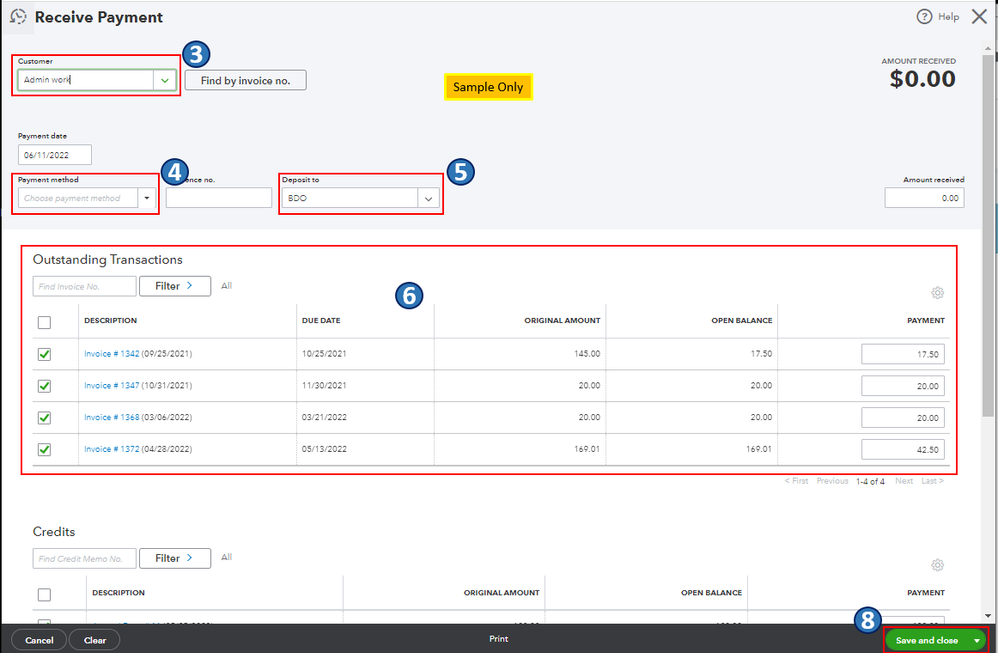The height and width of the screenshot is (653, 998).
Task: Click Save and close button
Action: click(x=927, y=640)
